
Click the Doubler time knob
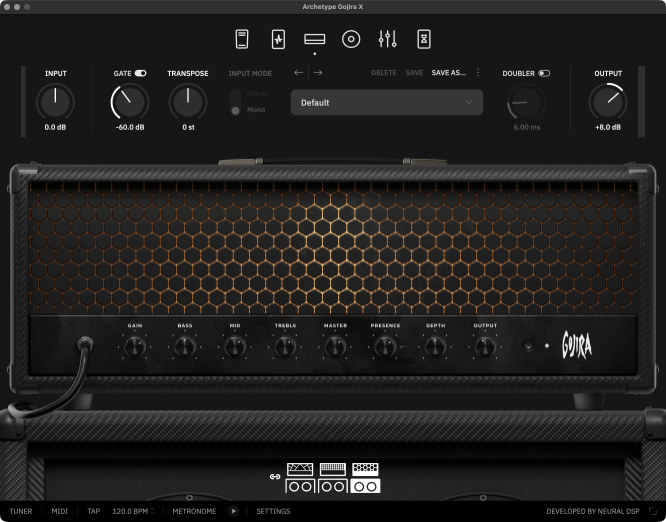tap(526, 102)
